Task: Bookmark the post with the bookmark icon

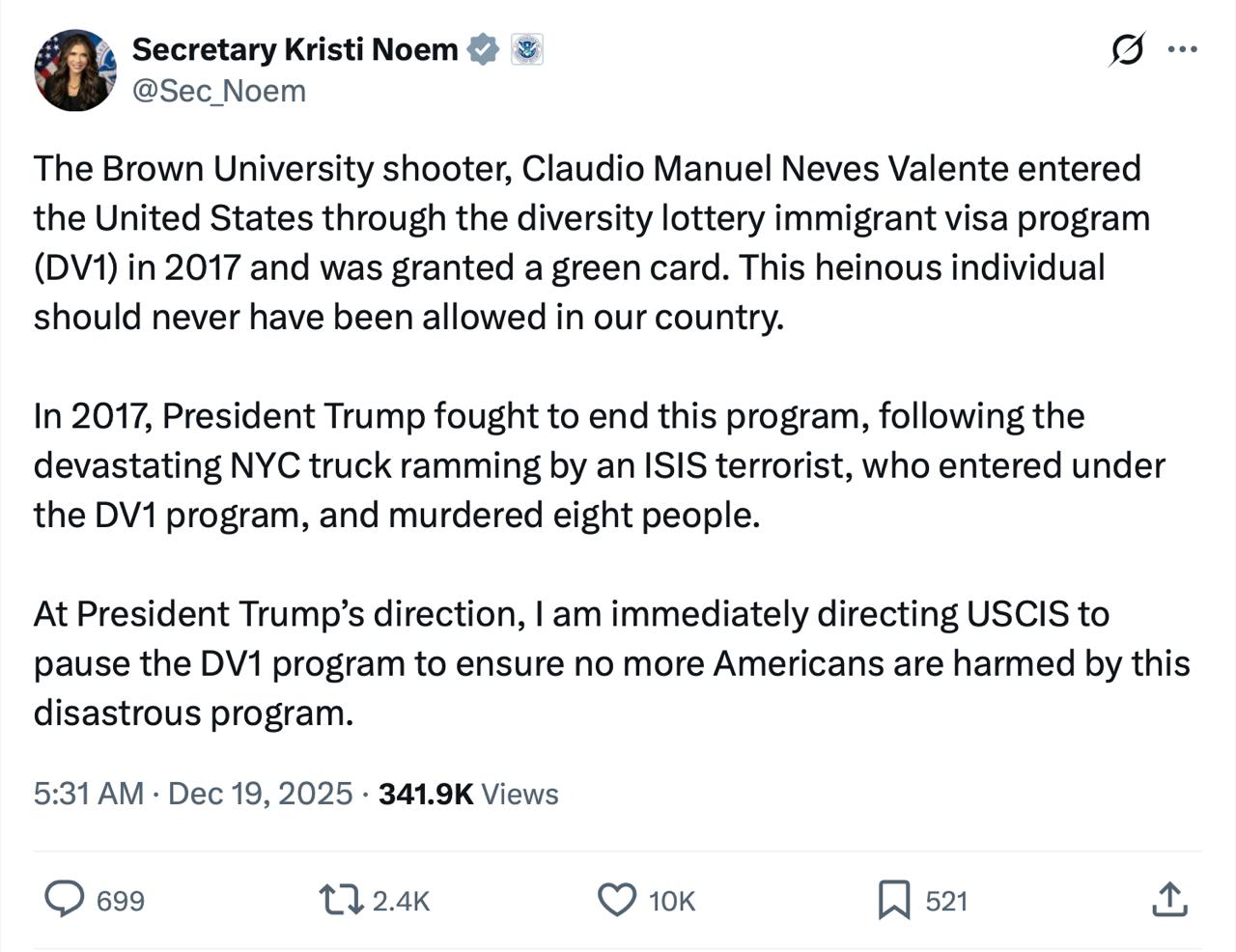Action: pyautogui.click(x=894, y=900)
